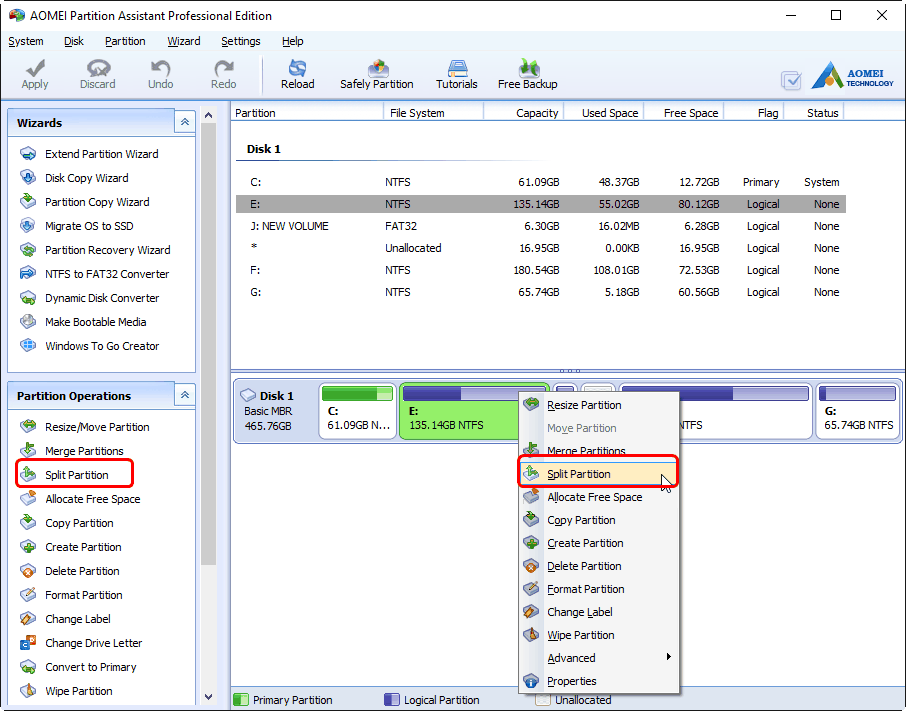Select Format Partition in sidebar

[x=71, y=595]
